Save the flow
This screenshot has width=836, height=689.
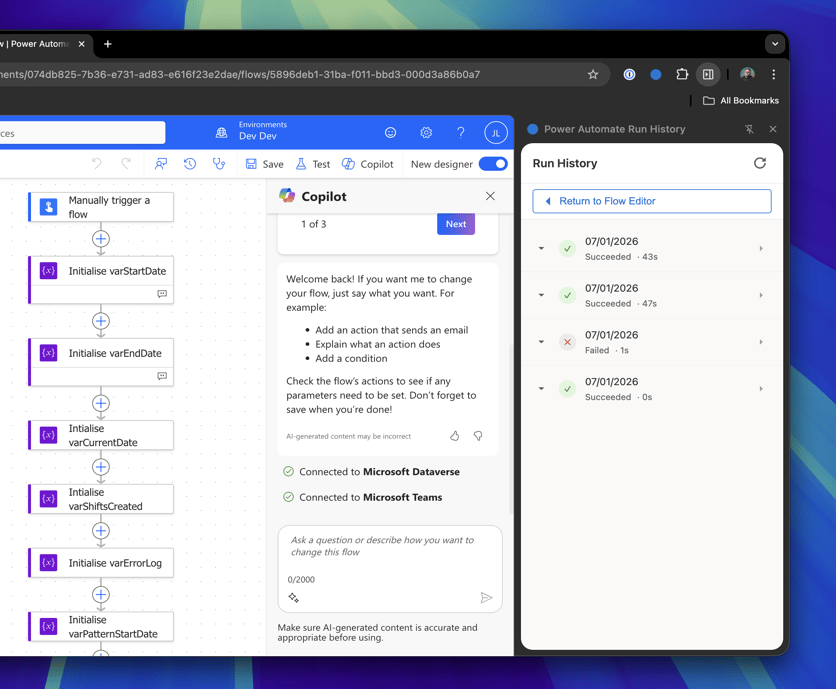click(x=264, y=164)
